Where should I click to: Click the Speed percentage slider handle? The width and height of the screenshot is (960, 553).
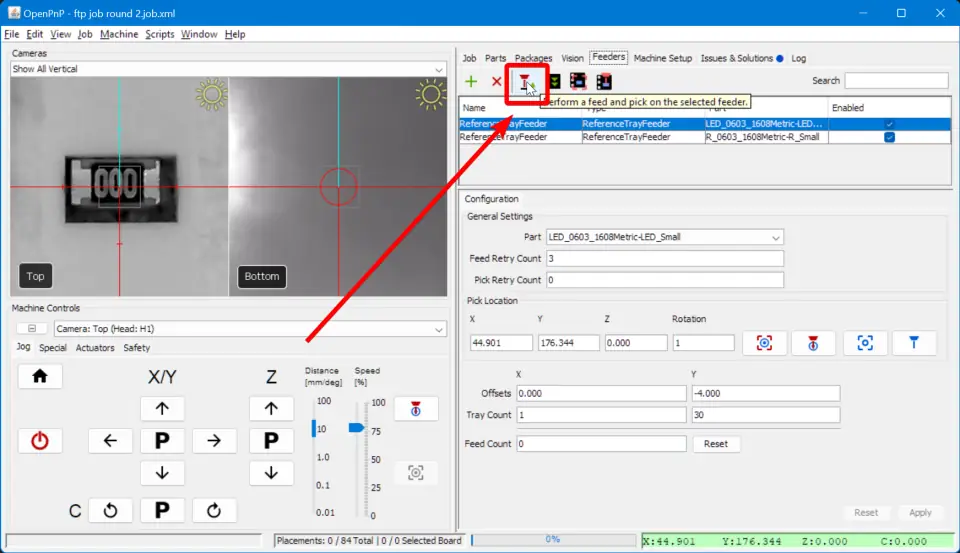click(x=356, y=428)
